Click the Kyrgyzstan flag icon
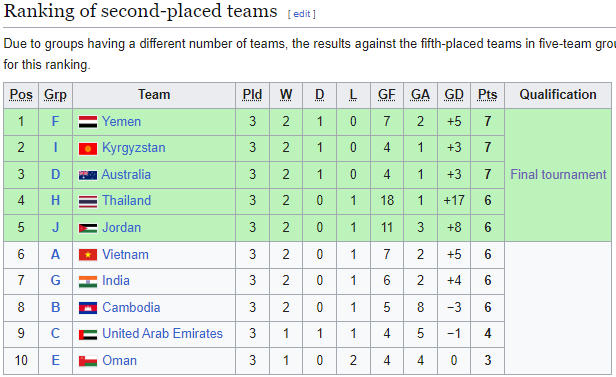The image size is (616, 377). [88, 149]
